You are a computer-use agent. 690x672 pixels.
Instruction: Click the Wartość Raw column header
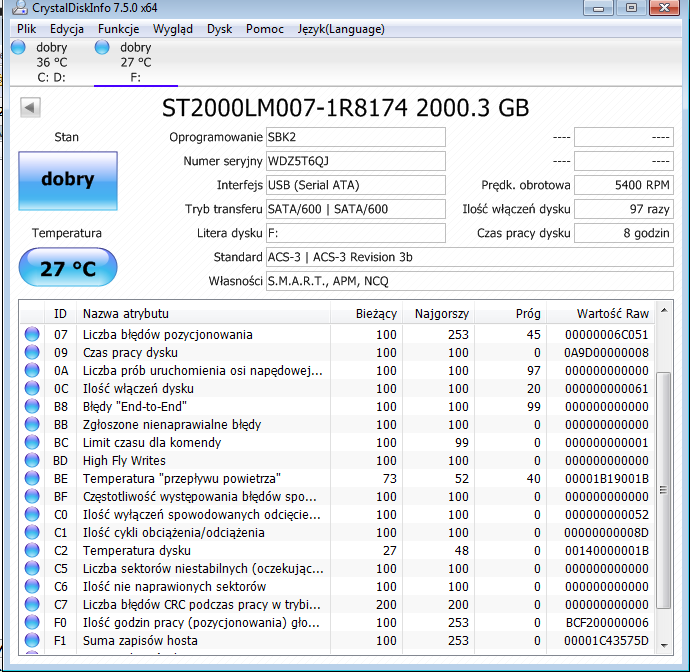601,314
